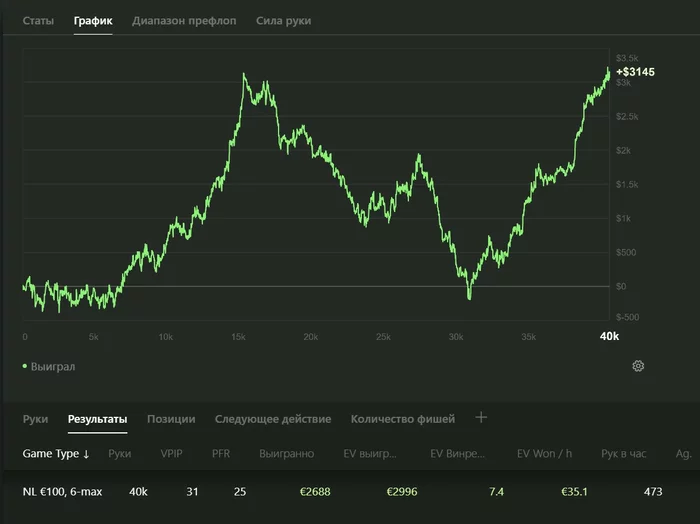Open graph settings gear icon
This screenshot has width=700, height=524.
(x=638, y=366)
